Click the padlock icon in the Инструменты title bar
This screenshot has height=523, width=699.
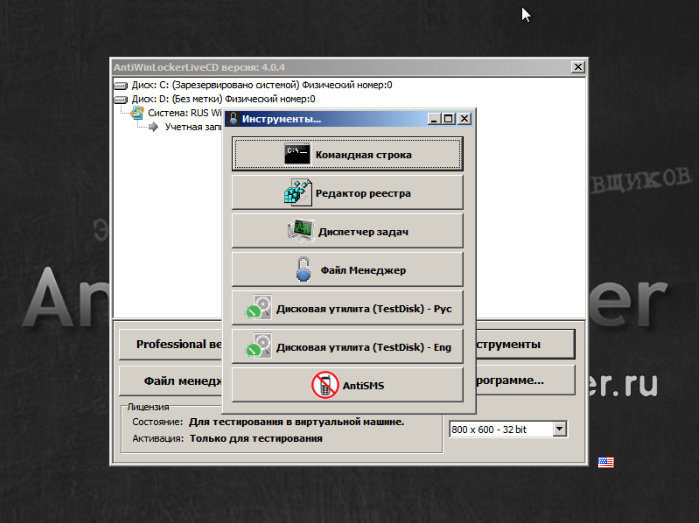point(233,119)
